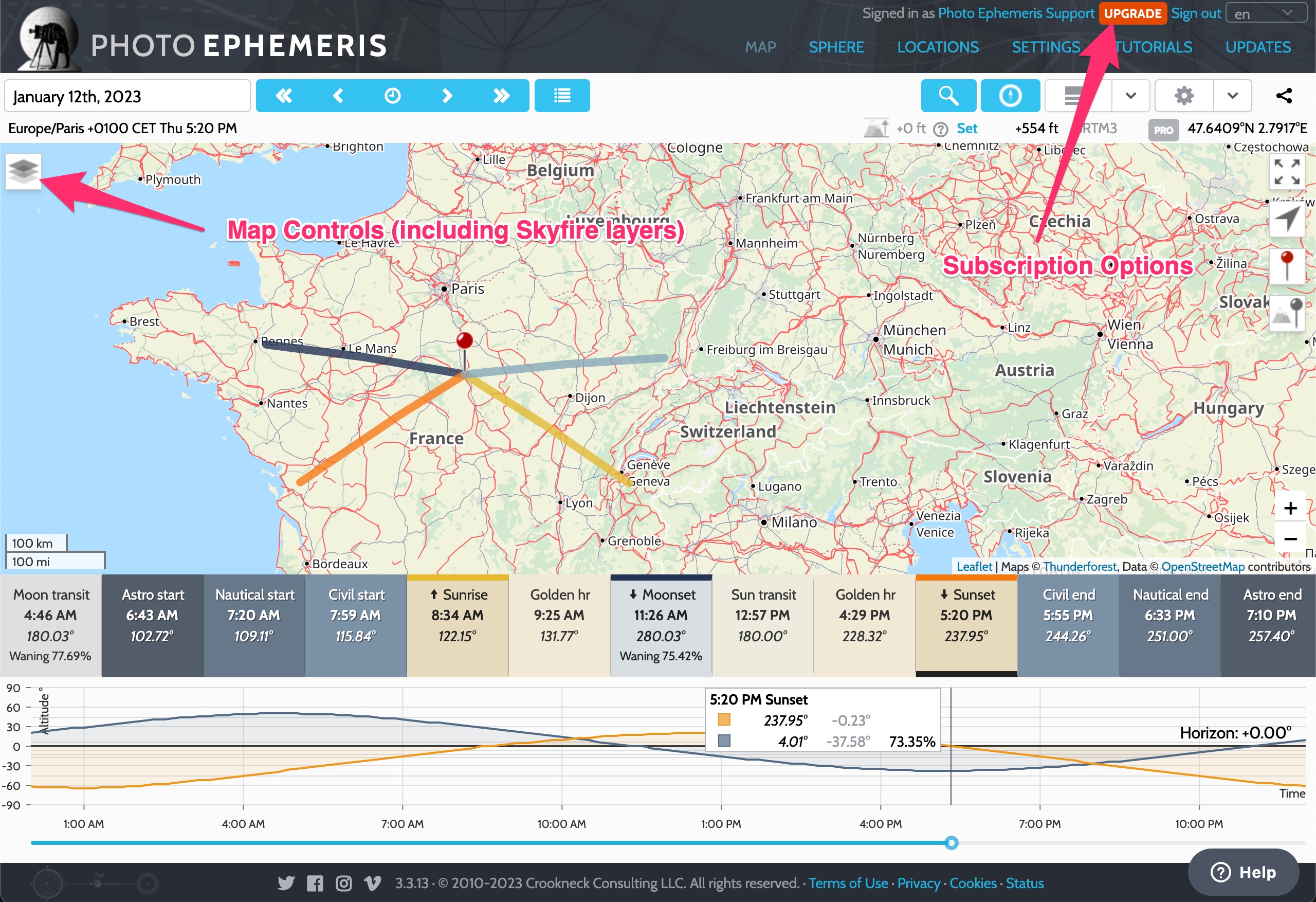This screenshot has height=902, width=1316.
Task: Jump back multiple days with double-left arrows
Action: [x=284, y=96]
